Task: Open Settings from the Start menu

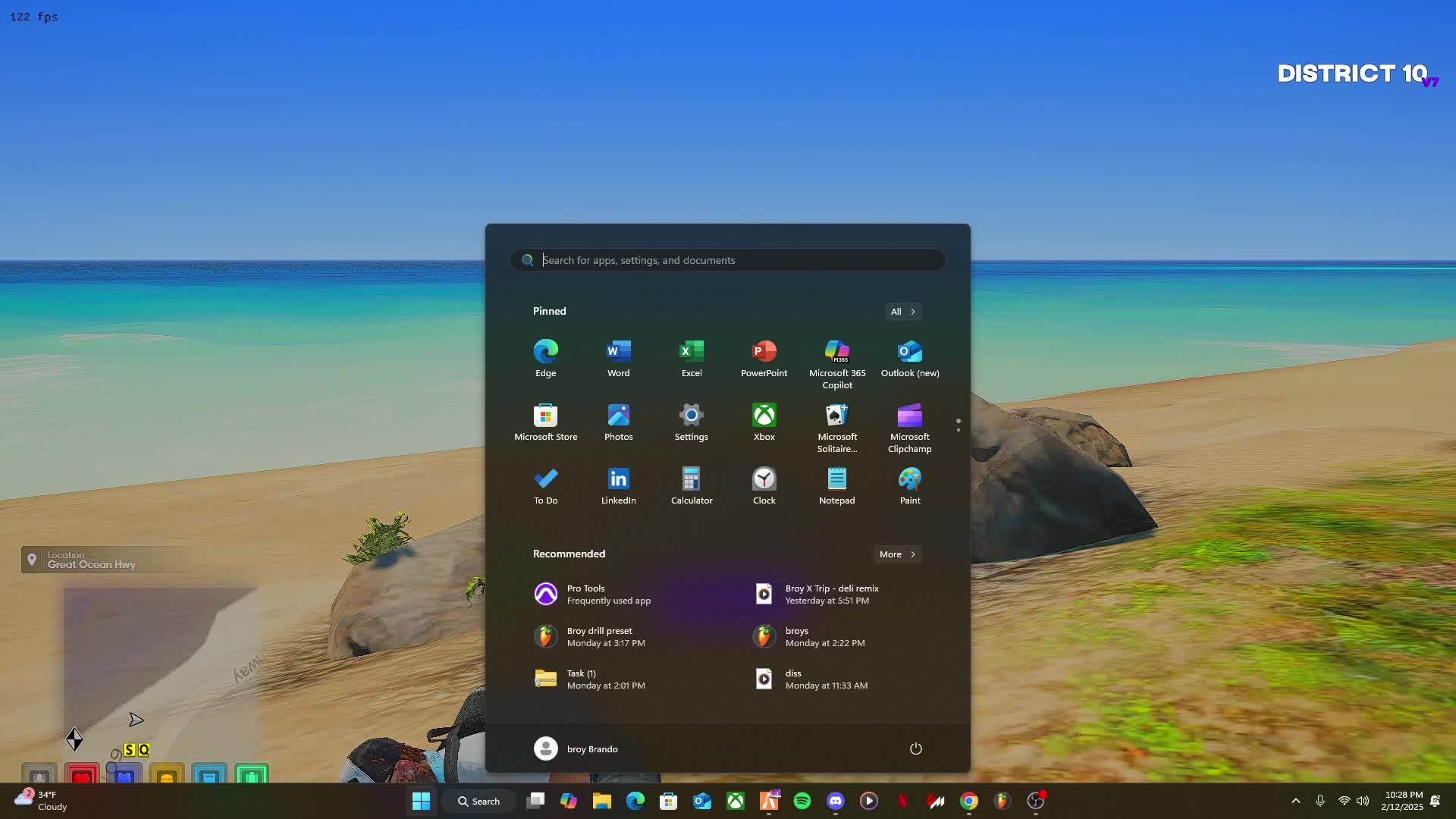Action: tap(691, 422)
